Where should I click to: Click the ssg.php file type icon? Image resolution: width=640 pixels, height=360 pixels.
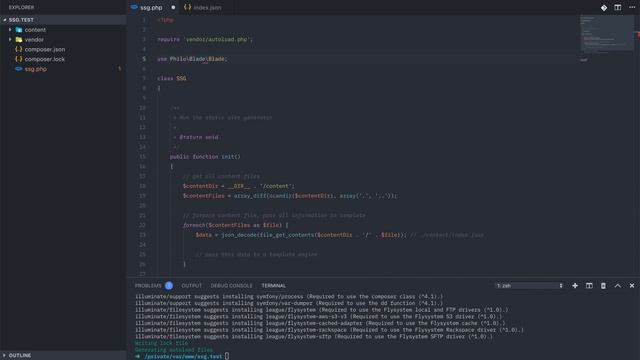(18, 69)
